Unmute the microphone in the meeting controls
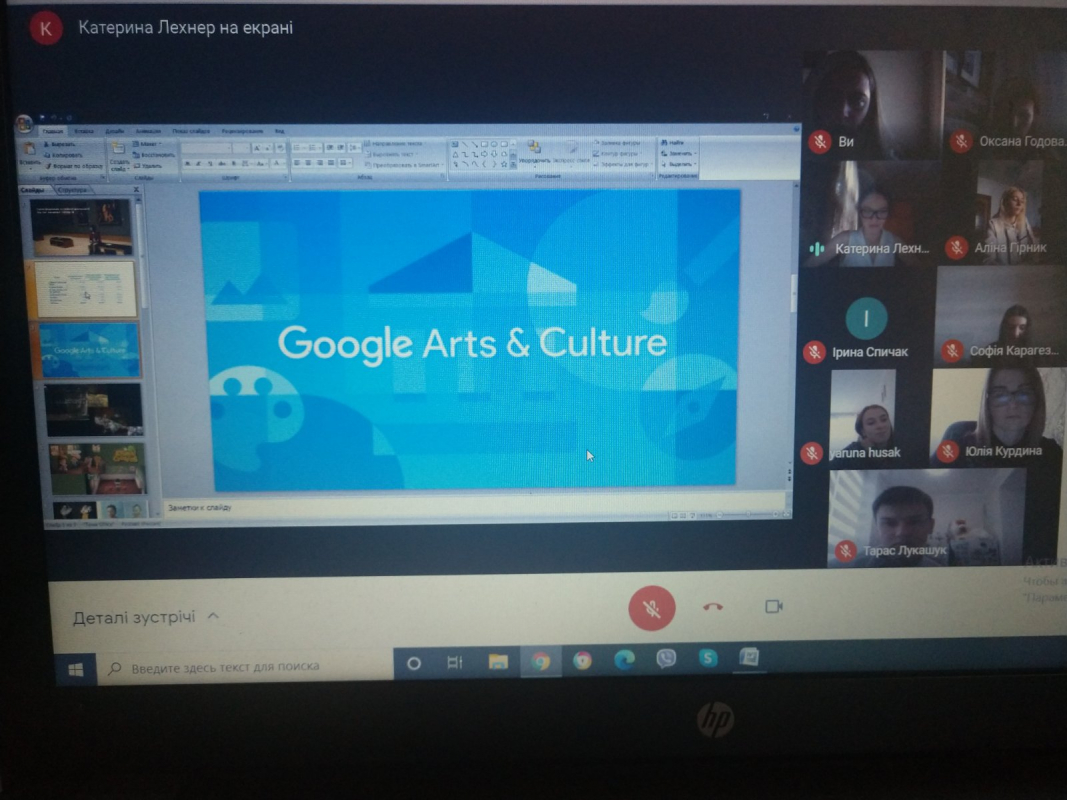The image size is (1067, 800). 651,607
